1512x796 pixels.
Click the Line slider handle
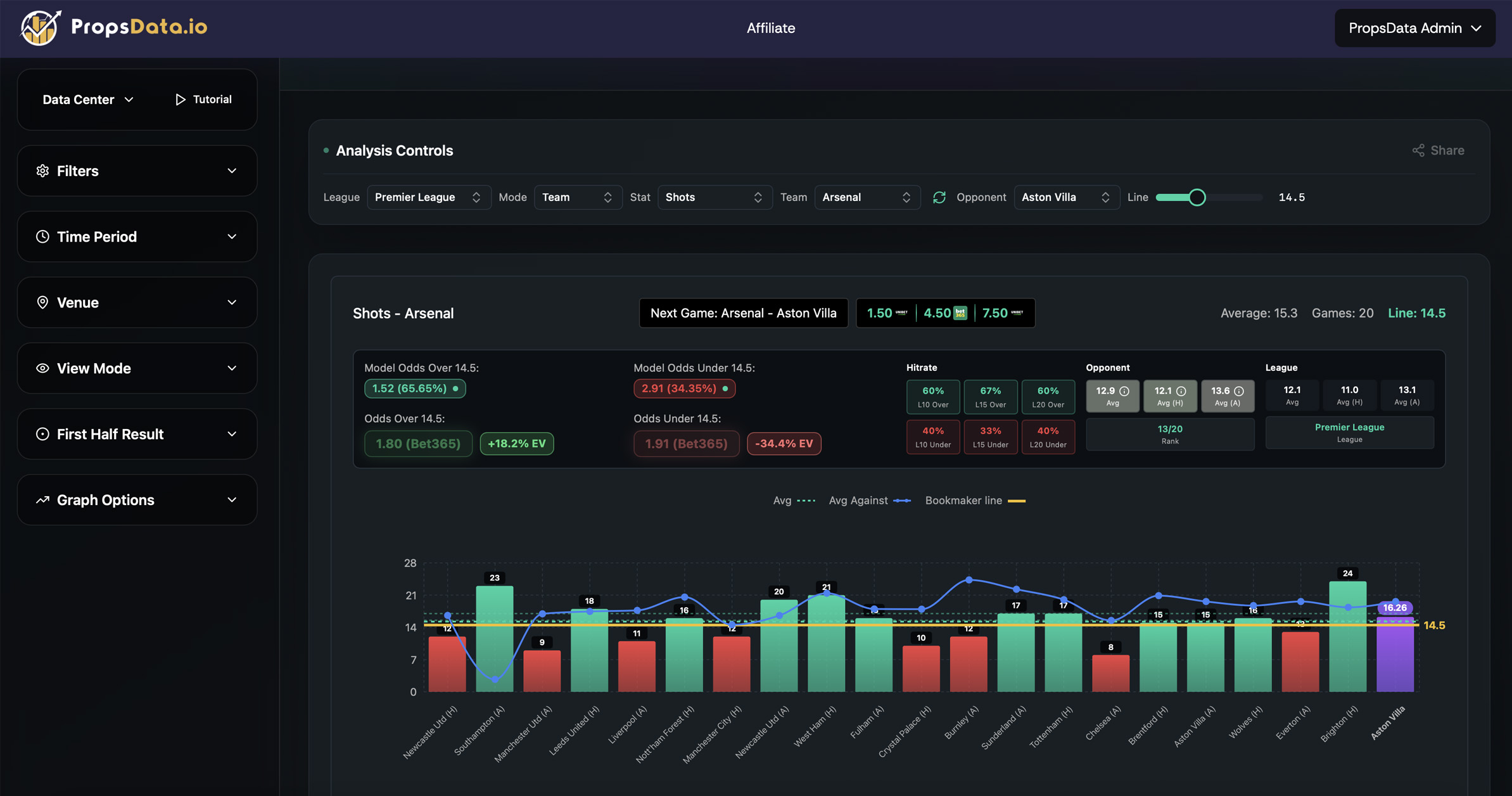(1197, 198)
